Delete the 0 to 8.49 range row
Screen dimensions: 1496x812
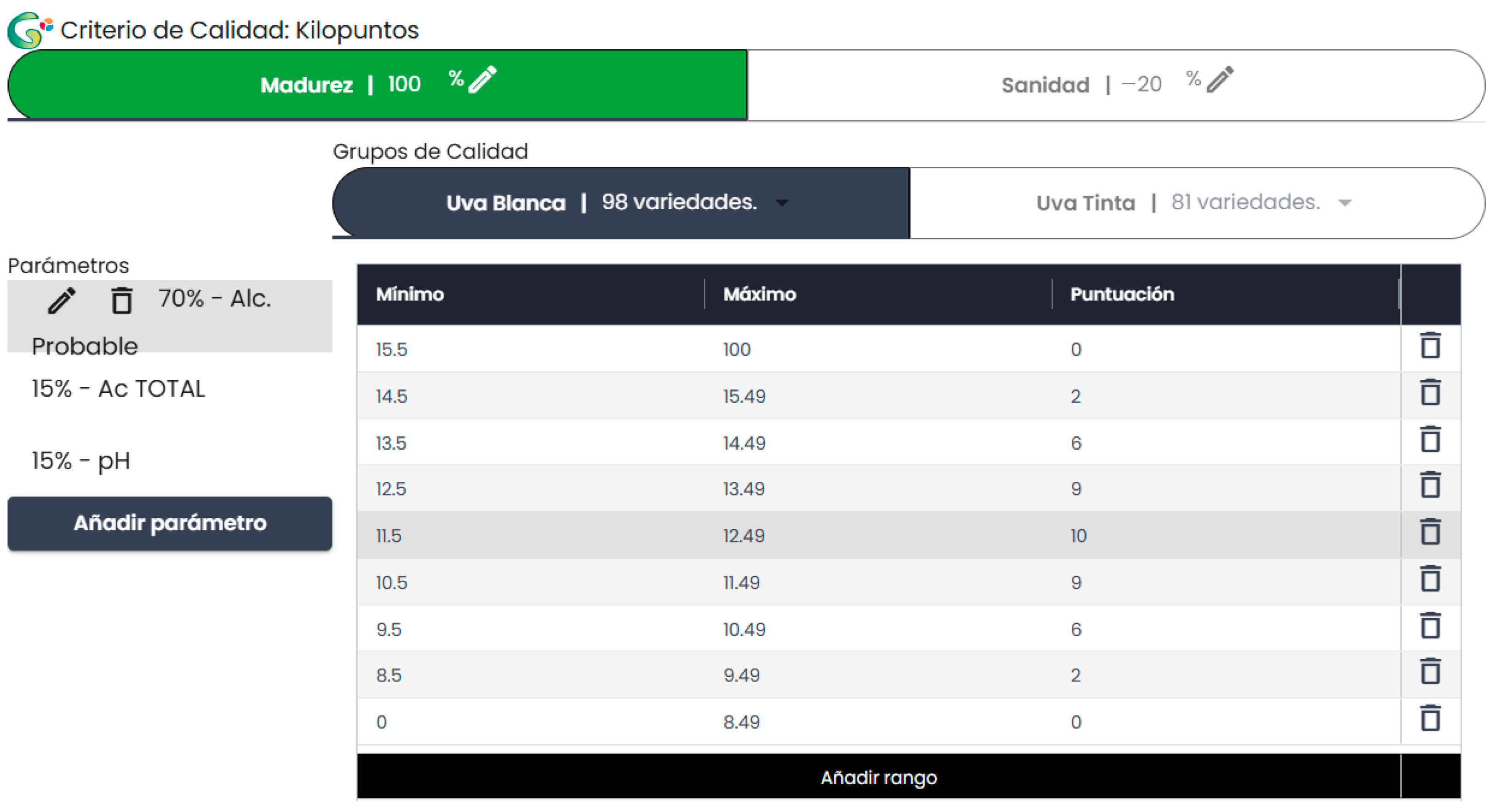(x=1430, y=719)
